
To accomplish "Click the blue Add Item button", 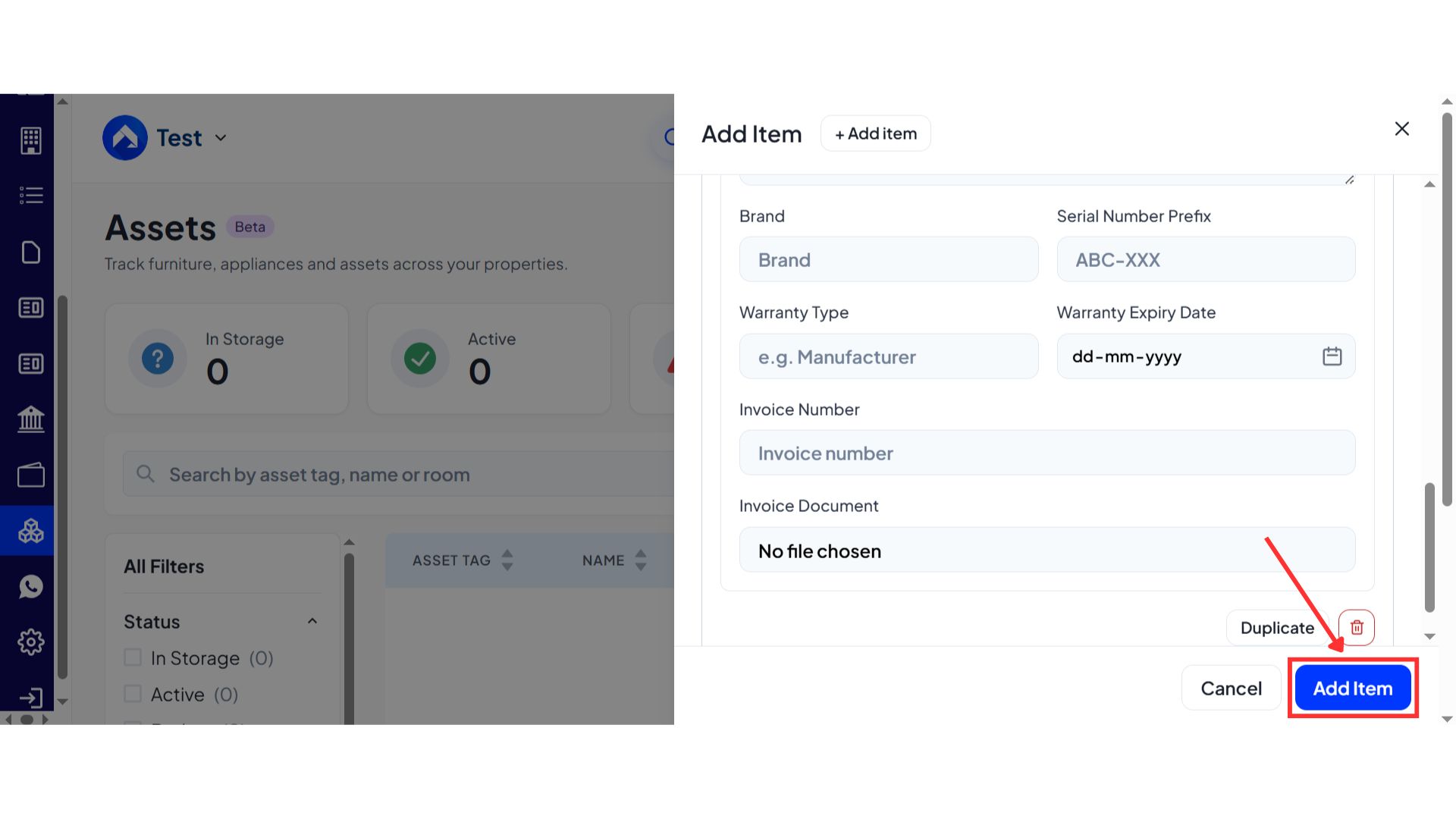I will point(1352,689).
